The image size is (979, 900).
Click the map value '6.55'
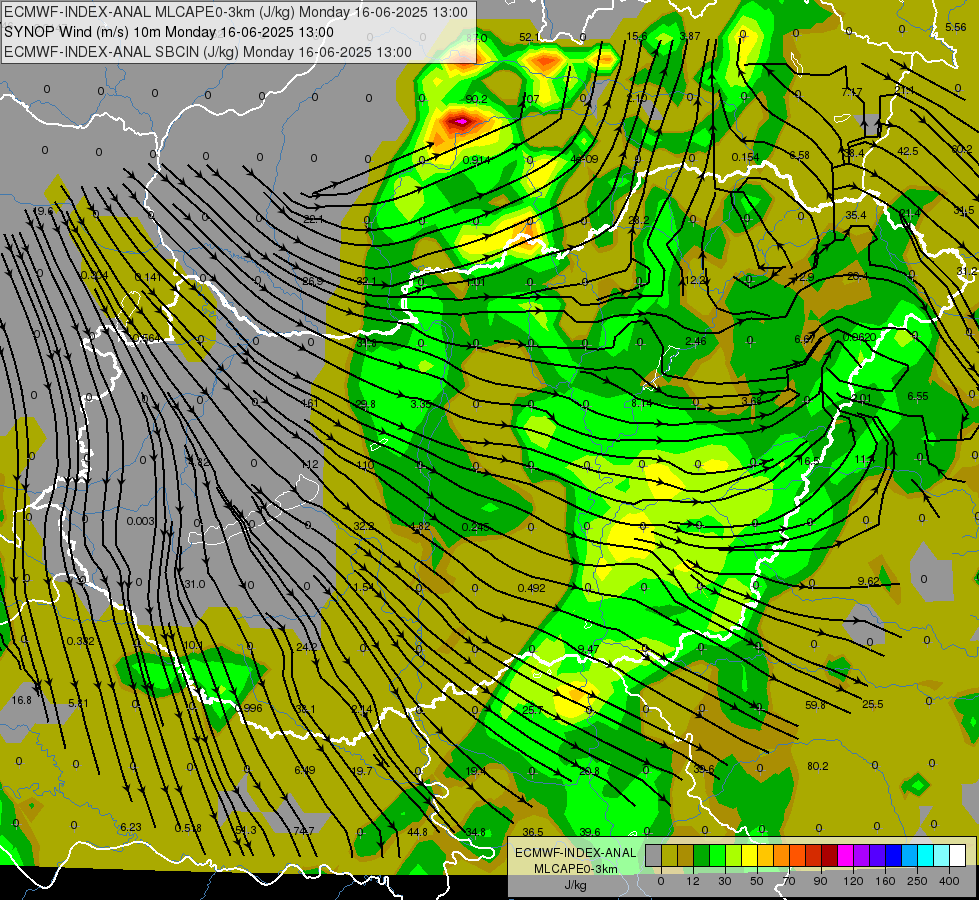(918, 397)
